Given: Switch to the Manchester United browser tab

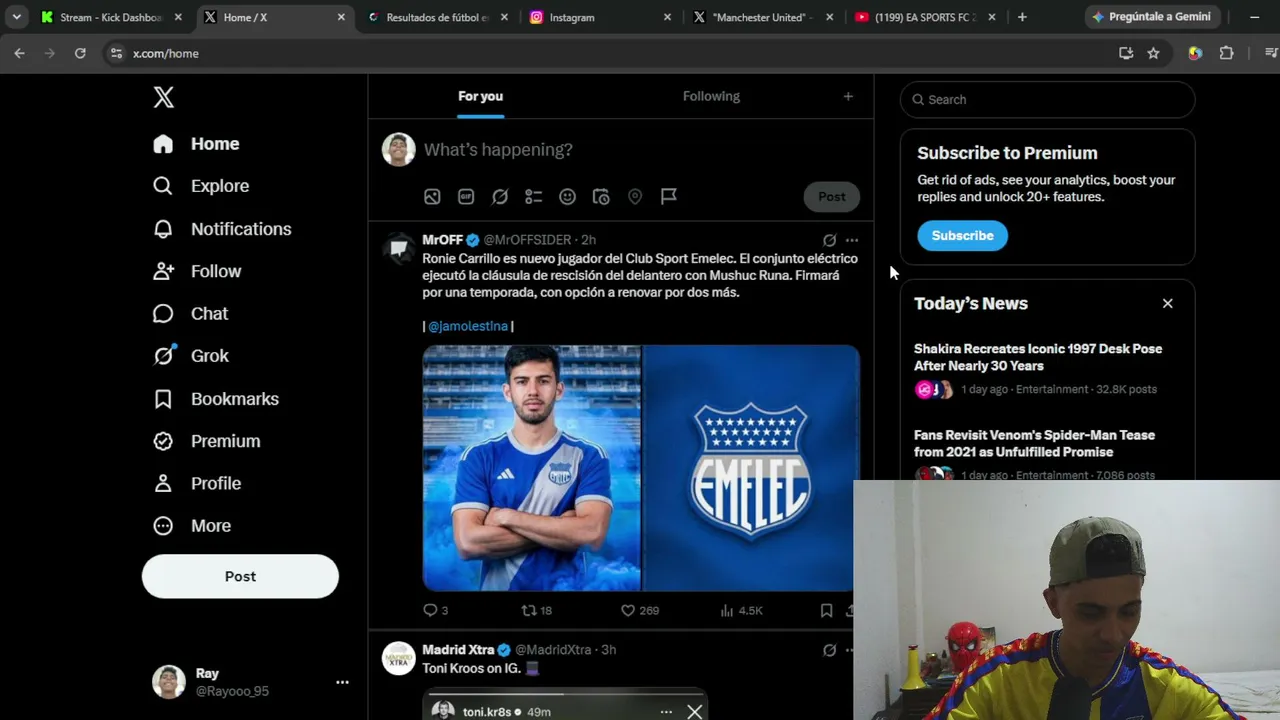Looking at the screenshot, I should point(762,17).
